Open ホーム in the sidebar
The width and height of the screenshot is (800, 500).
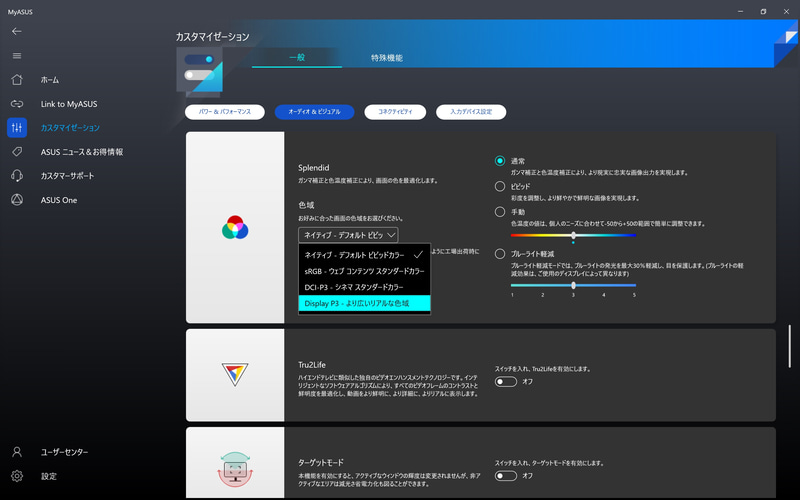(49, 80)
